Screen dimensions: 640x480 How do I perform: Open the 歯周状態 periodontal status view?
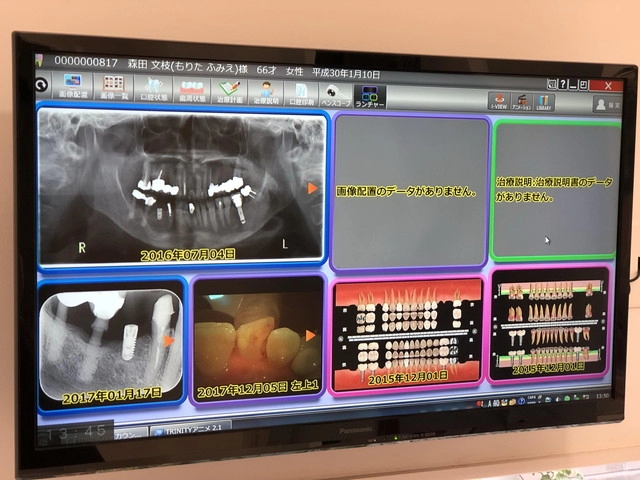tap(192, 91)
